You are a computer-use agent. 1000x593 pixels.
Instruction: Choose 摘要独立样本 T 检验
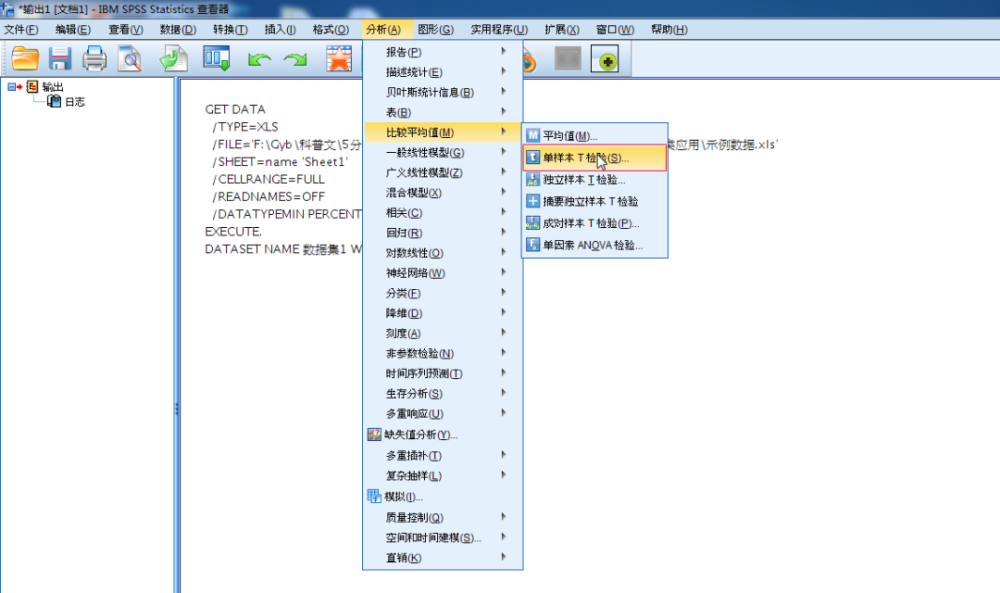pos(594,201)
